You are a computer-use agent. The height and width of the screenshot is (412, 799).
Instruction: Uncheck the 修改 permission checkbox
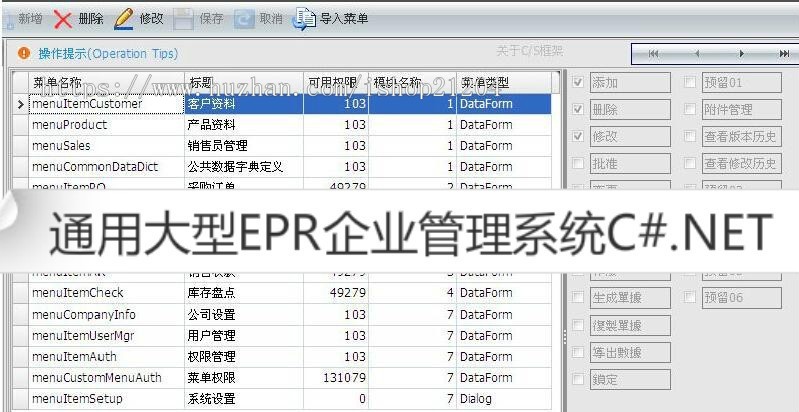click(x=578, y=136)
